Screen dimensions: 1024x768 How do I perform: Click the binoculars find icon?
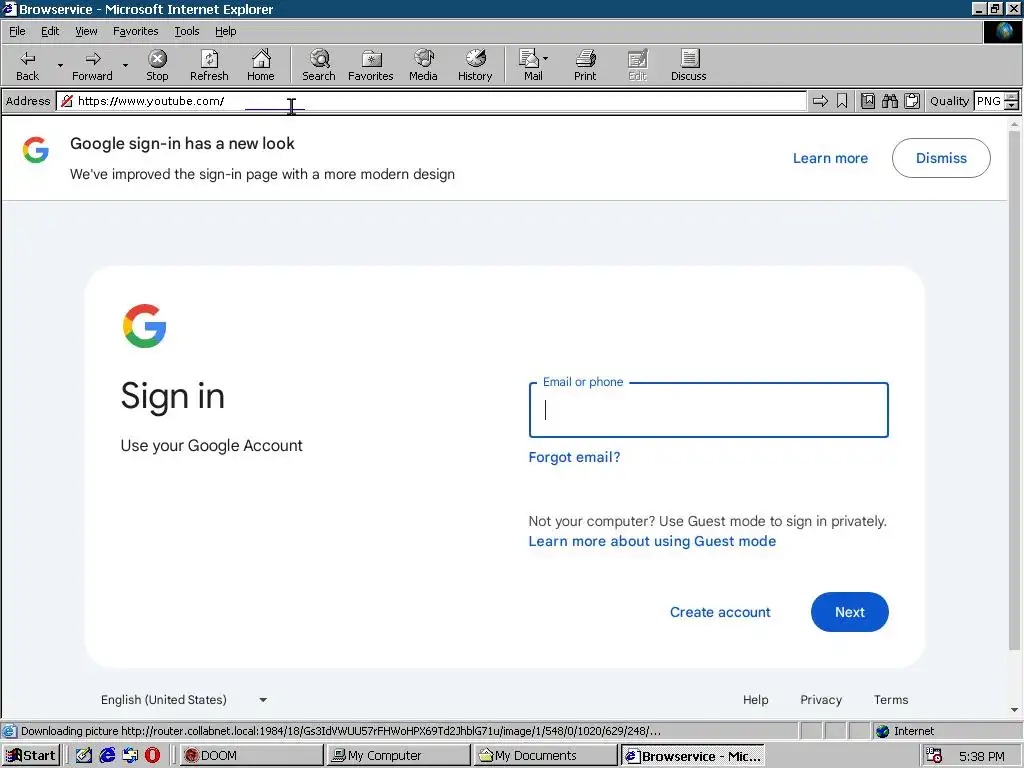pyautogui.click(x=889, y=101)
